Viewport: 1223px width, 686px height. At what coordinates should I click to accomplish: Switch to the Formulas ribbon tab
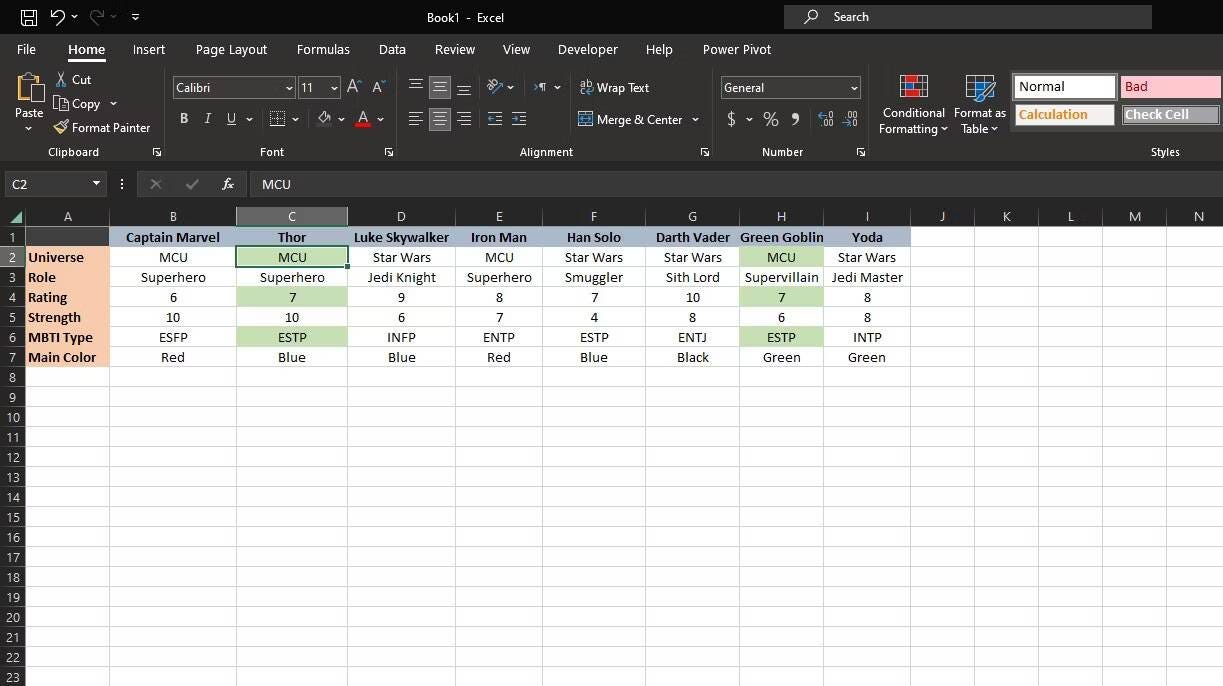[323, 49]
